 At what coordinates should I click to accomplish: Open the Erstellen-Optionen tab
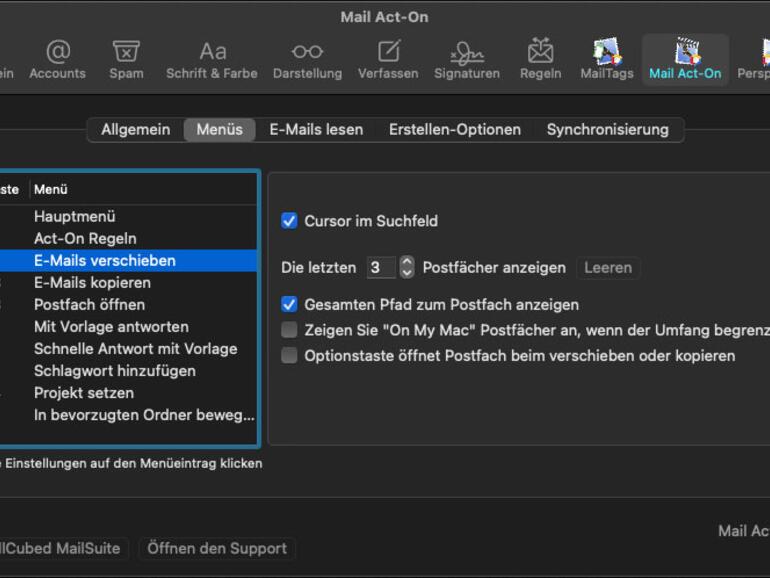455,130
